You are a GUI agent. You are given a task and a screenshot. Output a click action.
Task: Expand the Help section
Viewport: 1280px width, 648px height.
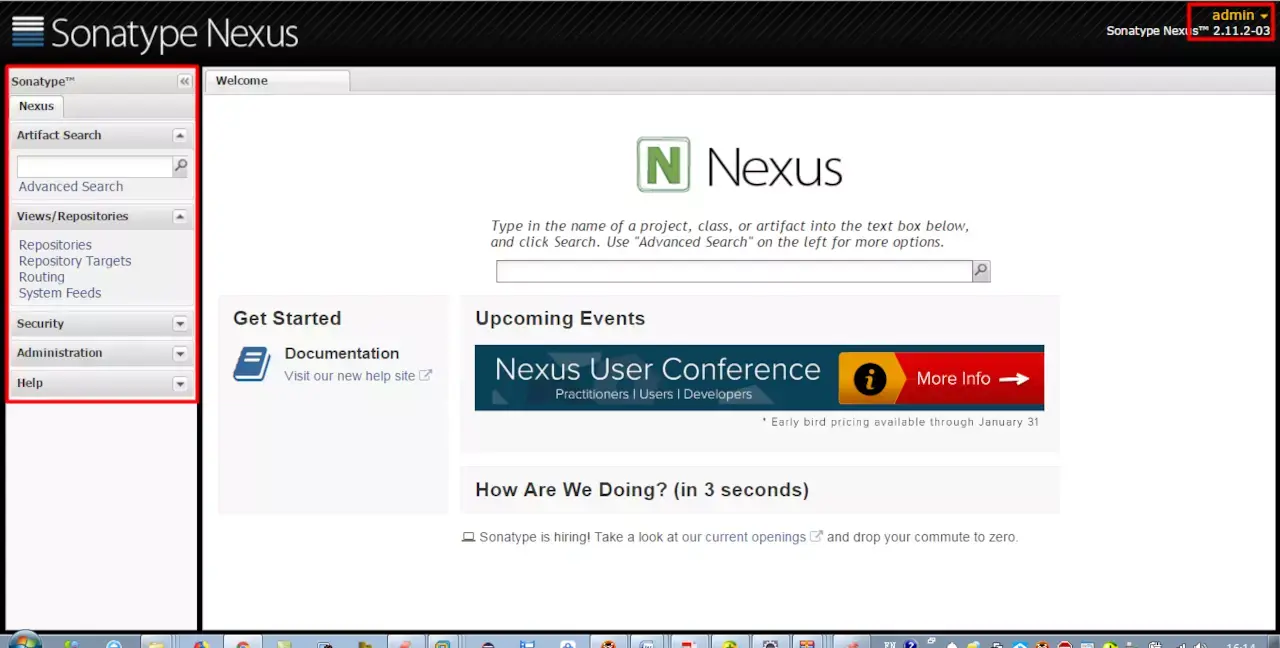click(x=180, y=384)
